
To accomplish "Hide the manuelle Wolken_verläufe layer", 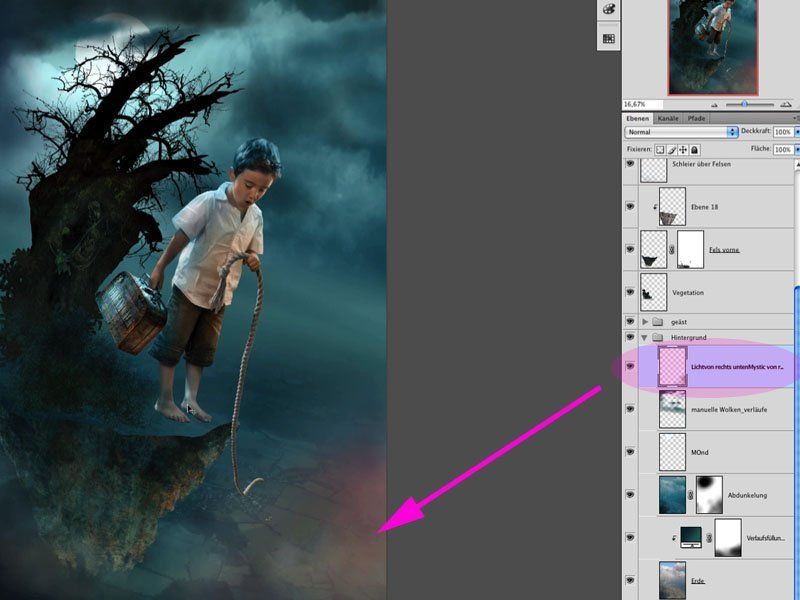I will pyautogui.click(x=630, y=409).
